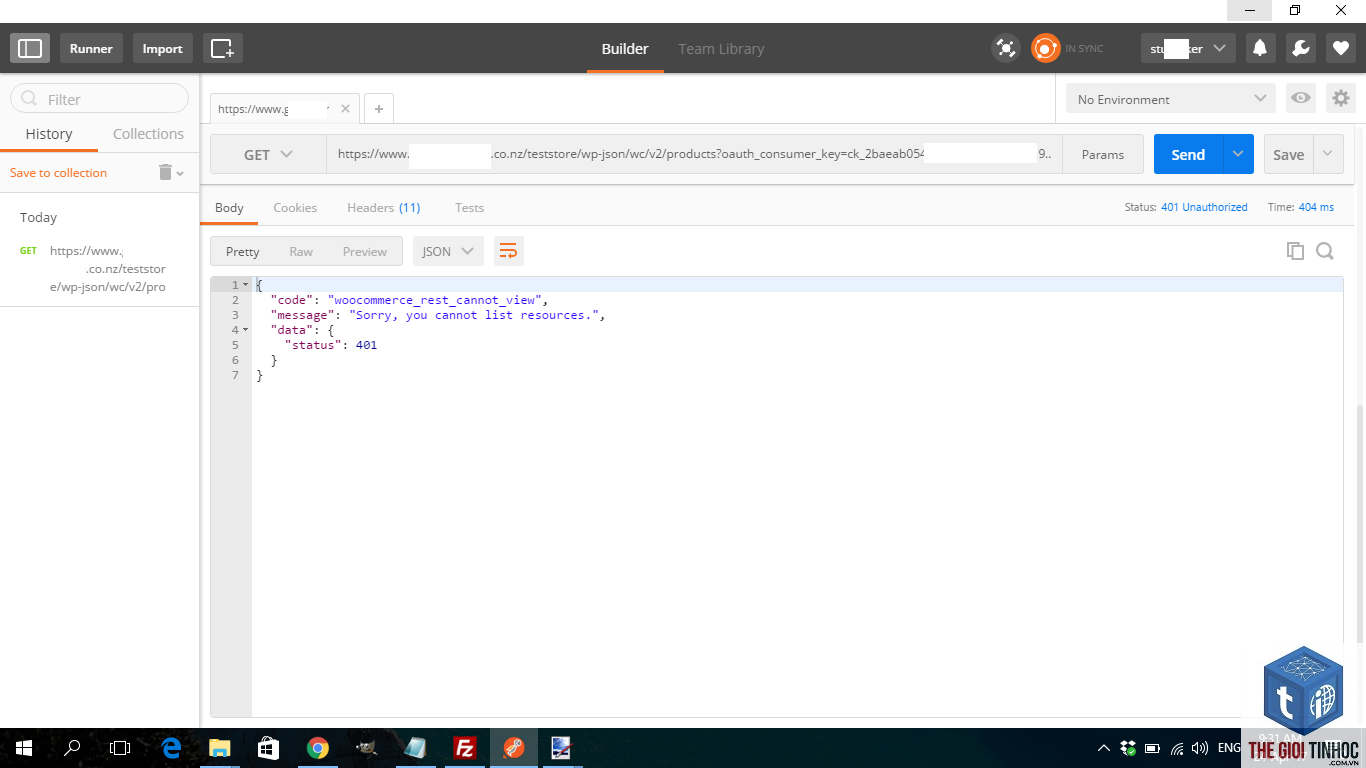1366x768 pixels.
Task: Add new request tab with plus
Action: [x=379, y=108]
